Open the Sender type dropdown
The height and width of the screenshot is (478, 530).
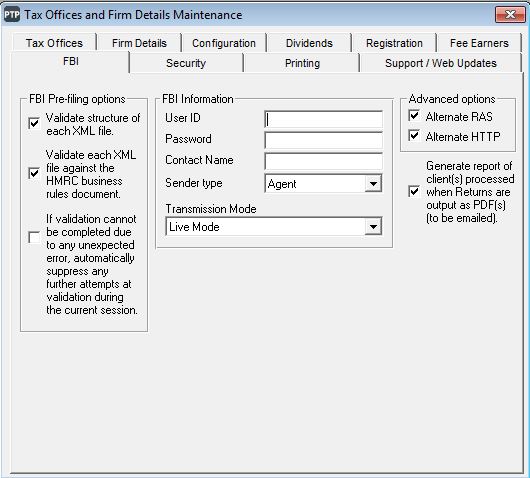pos(373,184)
